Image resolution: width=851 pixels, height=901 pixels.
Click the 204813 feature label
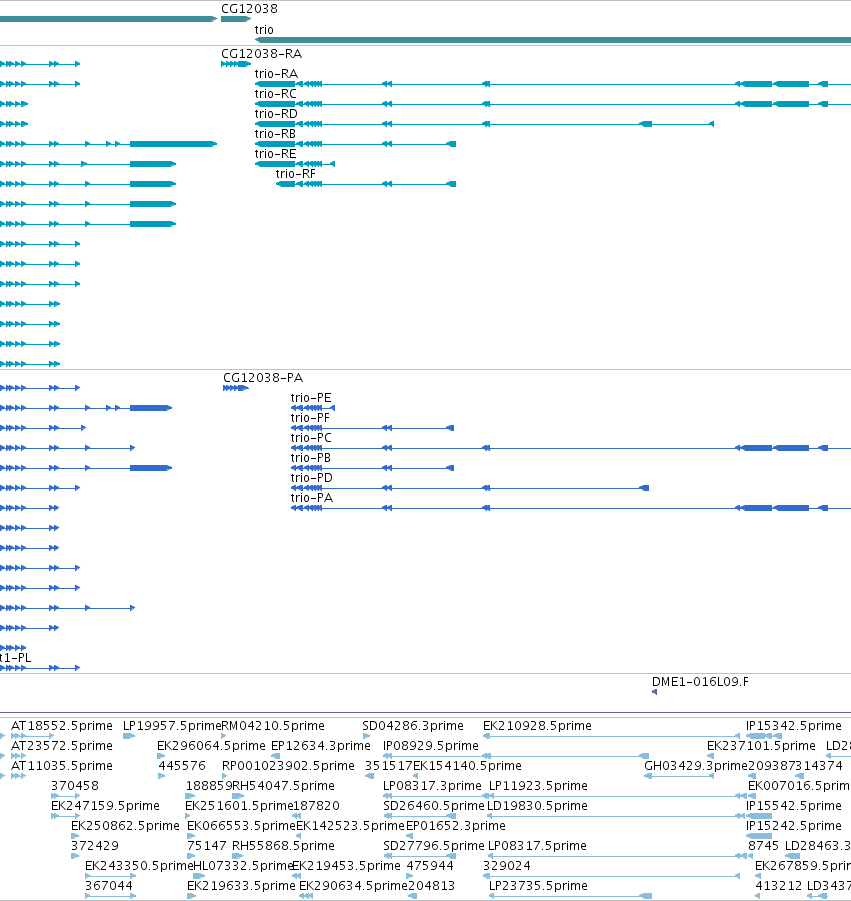[x=432, y=885]
